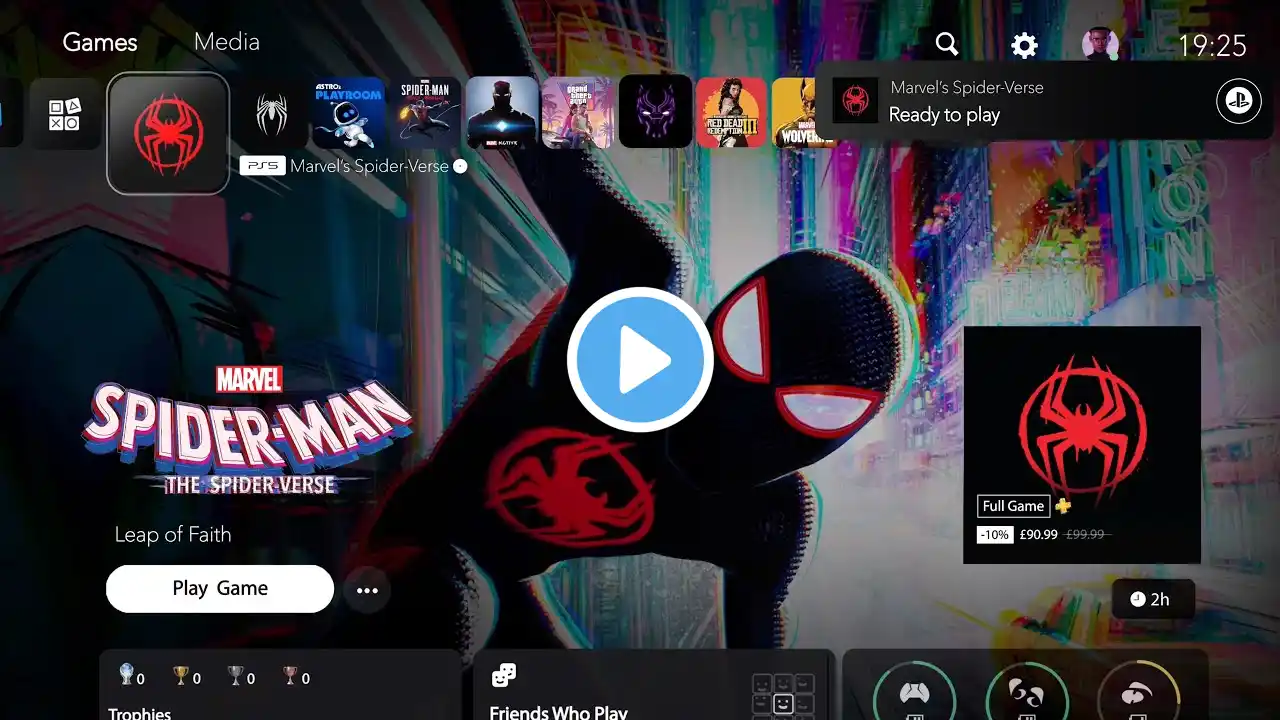Switch to the Games tab
Image resolution: width=1280 pixels, height=720 pixels.
point(99,43)
